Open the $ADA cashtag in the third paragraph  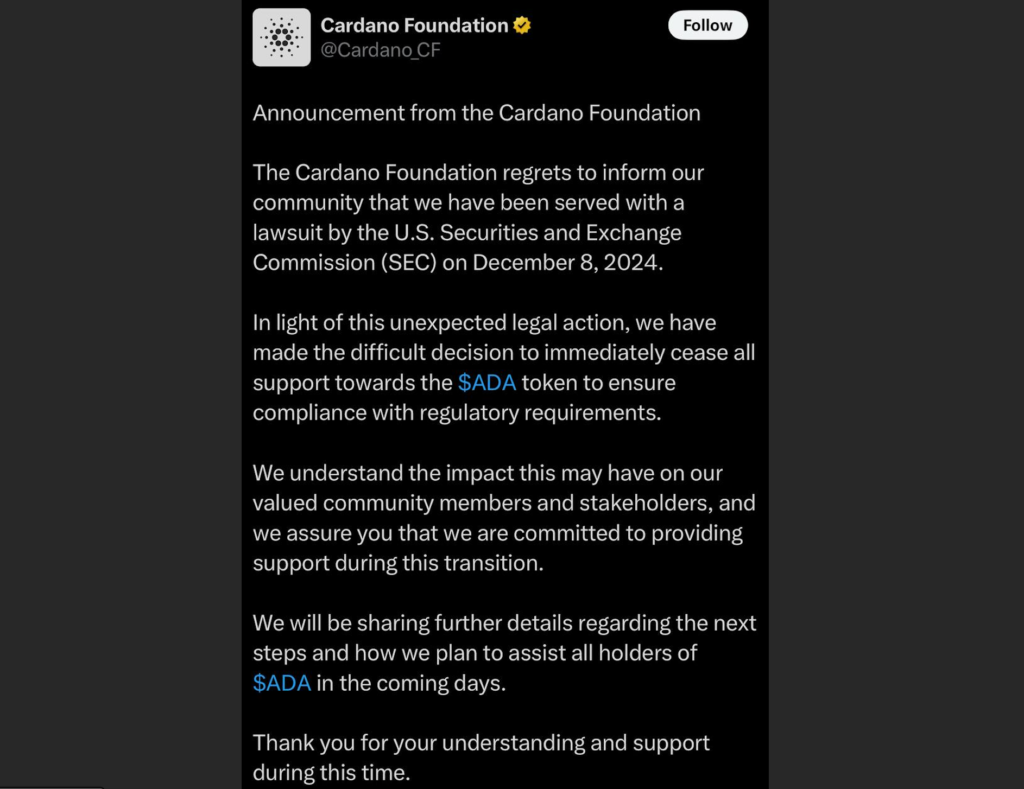coord(489,382)
